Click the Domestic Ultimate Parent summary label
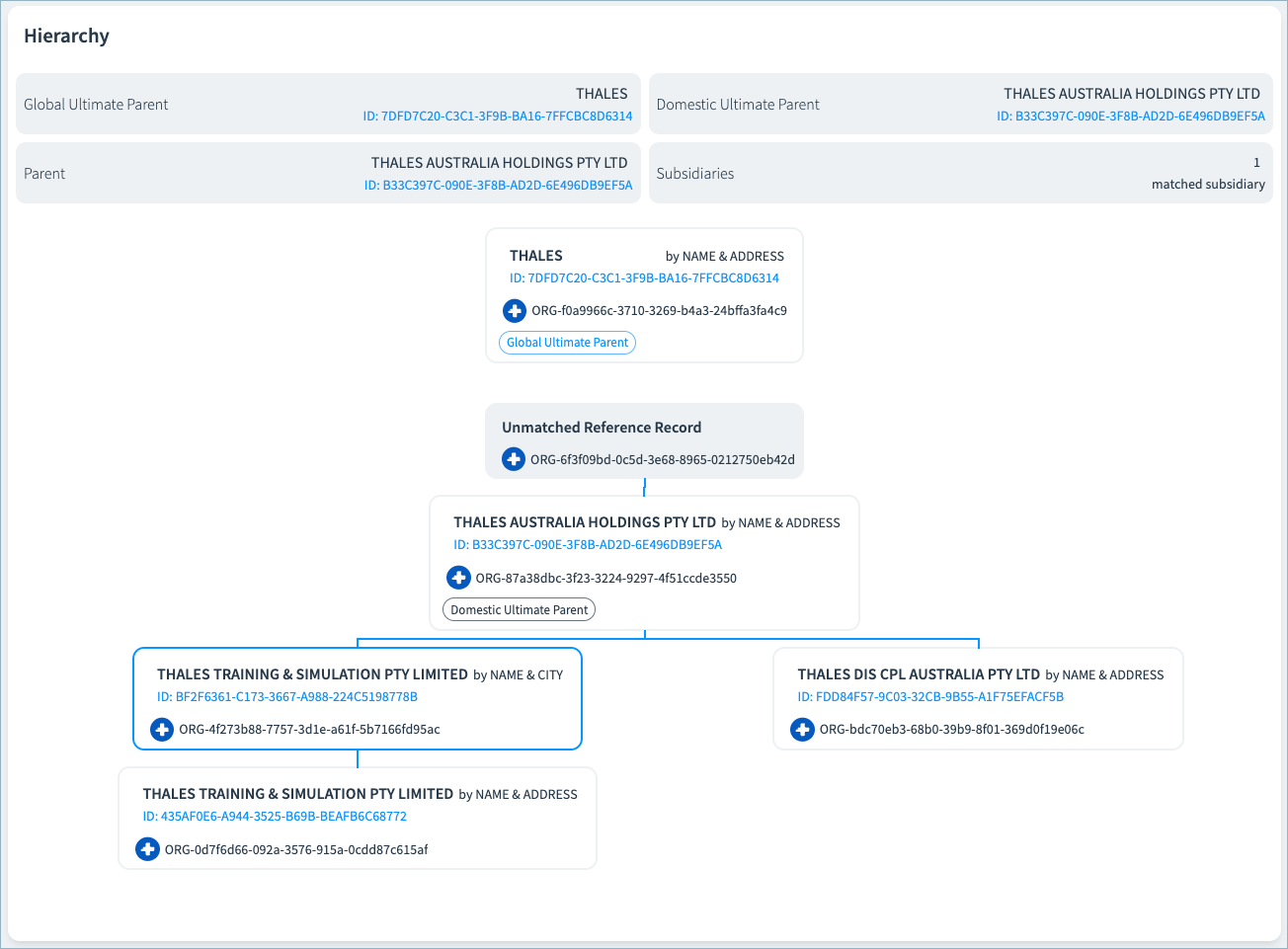The image size is (1288, 949). point(738,105)
